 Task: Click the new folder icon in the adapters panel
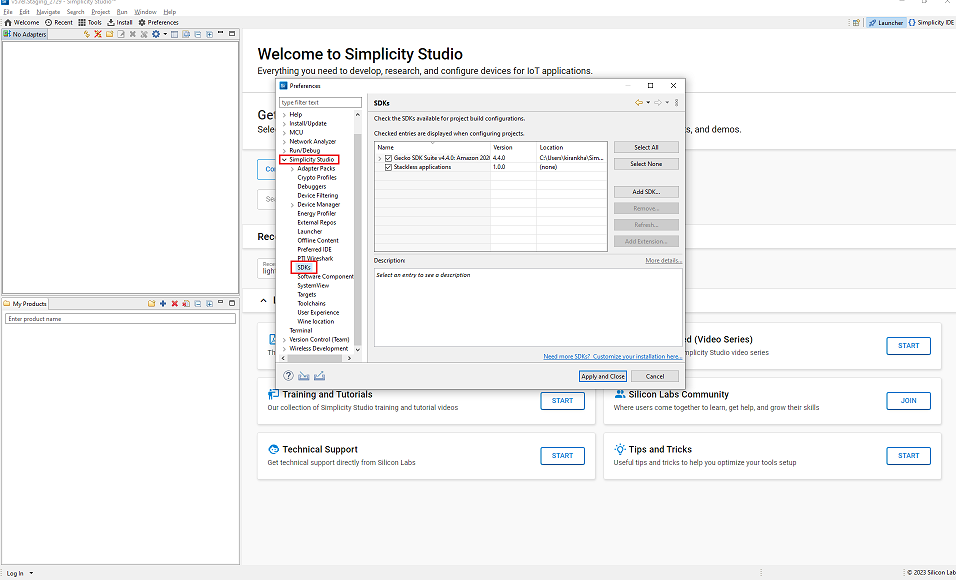109,34
